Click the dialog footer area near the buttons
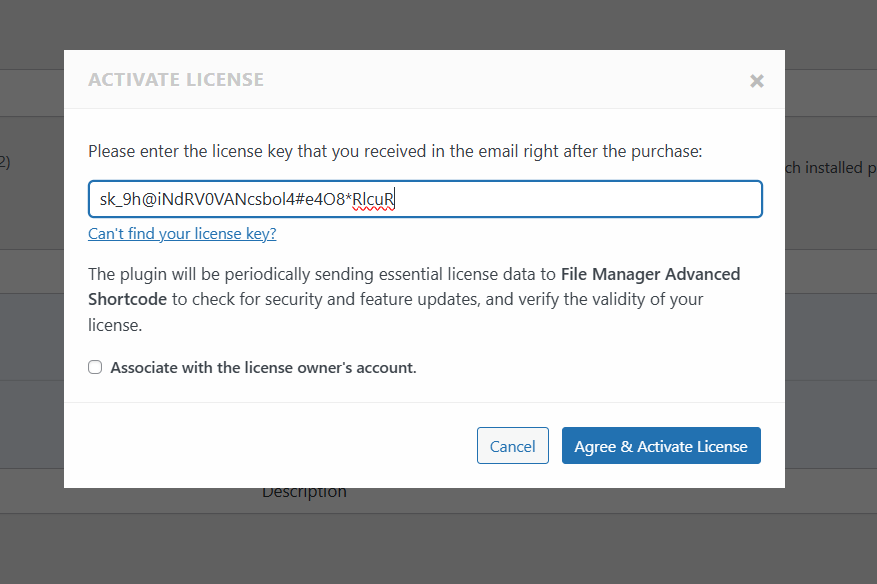Screen dimensions: 877x584 point(300,445)
